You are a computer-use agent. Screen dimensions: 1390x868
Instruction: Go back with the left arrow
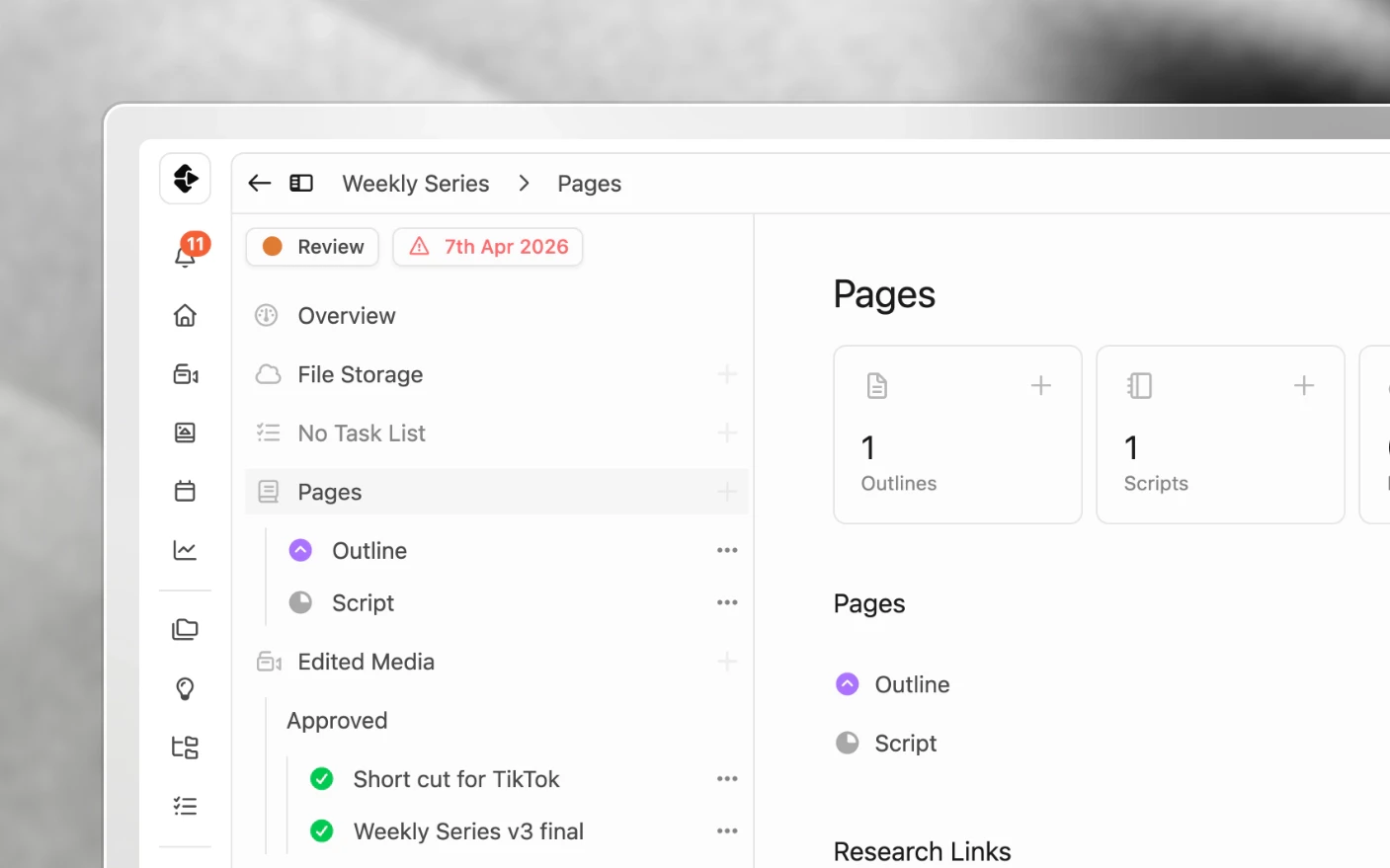[x=260, y=183]
